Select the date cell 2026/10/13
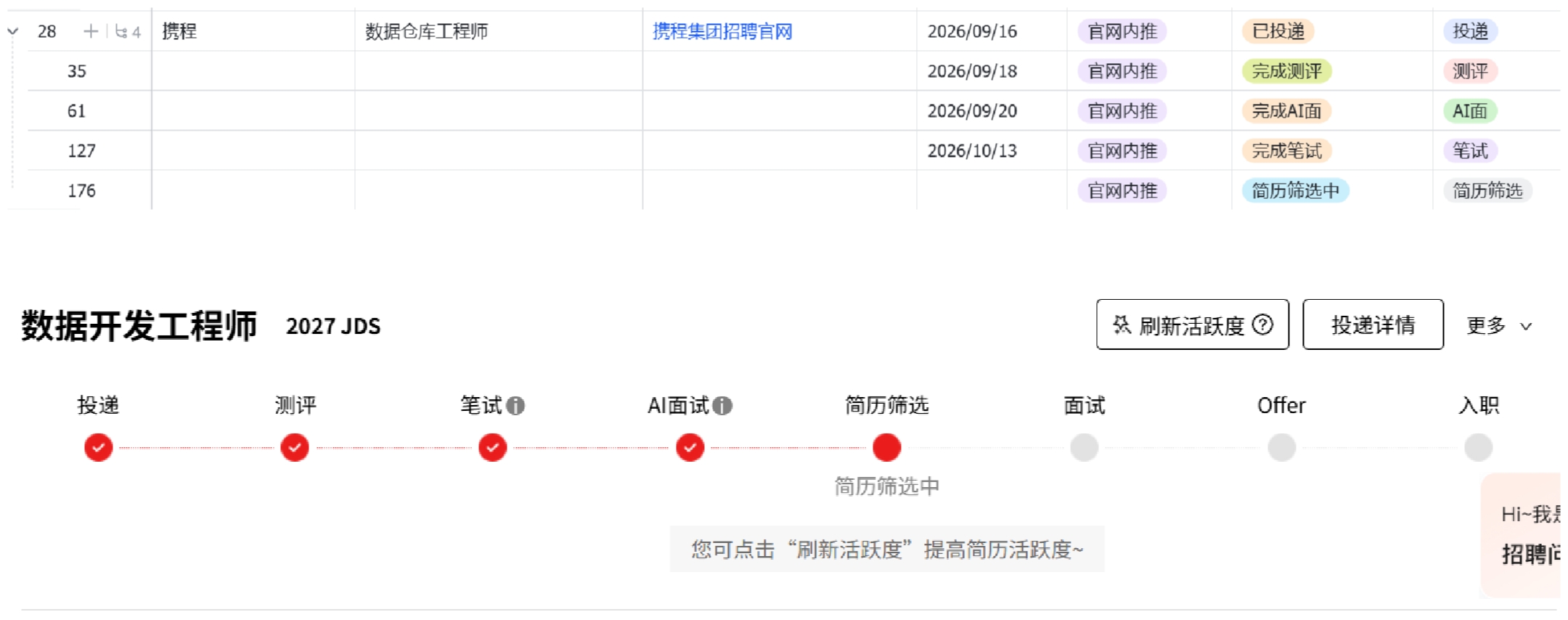The height and width of the screenshot is (620, 1568). coord(992,151)
